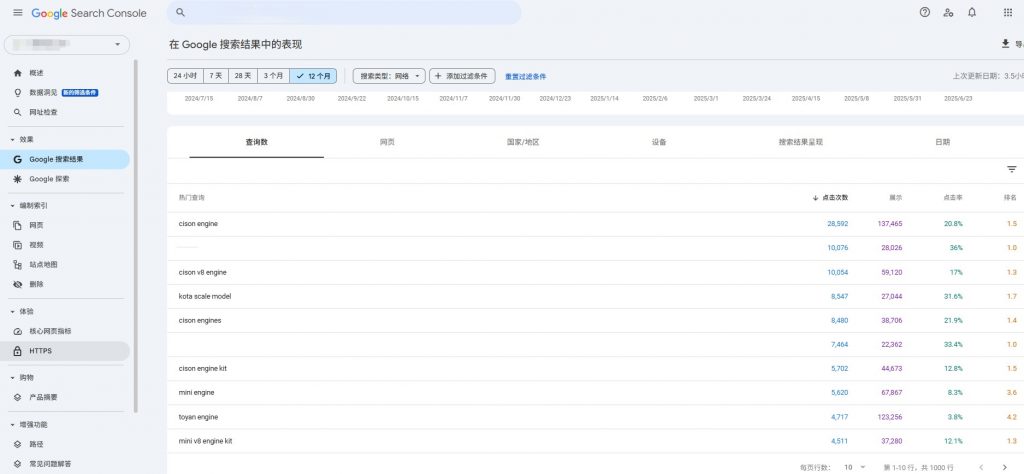Open the help question mark icon
The height and width of the screenshot is (474, 1024).
pos(925,12)
